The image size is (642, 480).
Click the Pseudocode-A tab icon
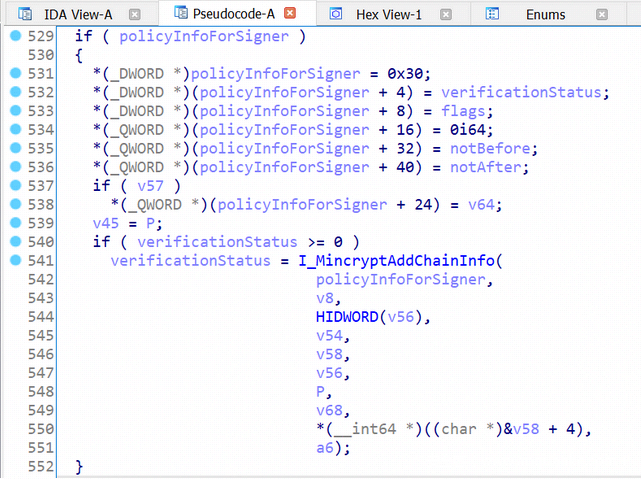[180, 14]
